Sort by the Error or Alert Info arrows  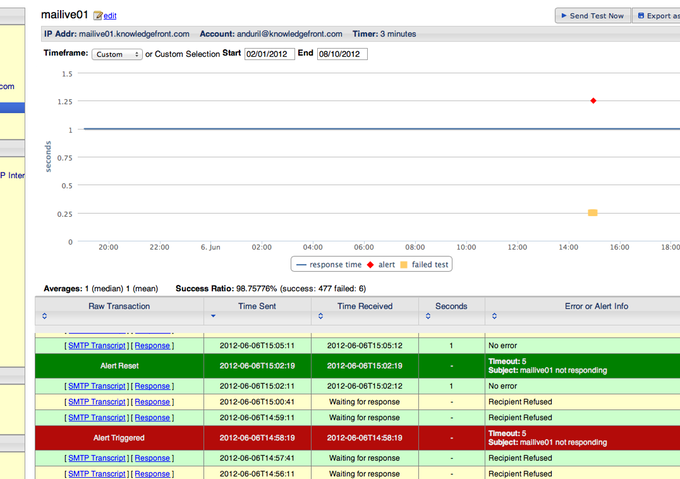tap(494, 316)
